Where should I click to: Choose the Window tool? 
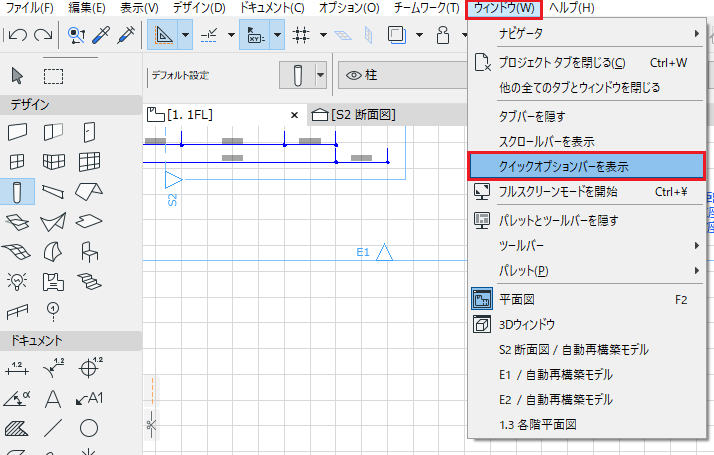(x=17, y=162)
